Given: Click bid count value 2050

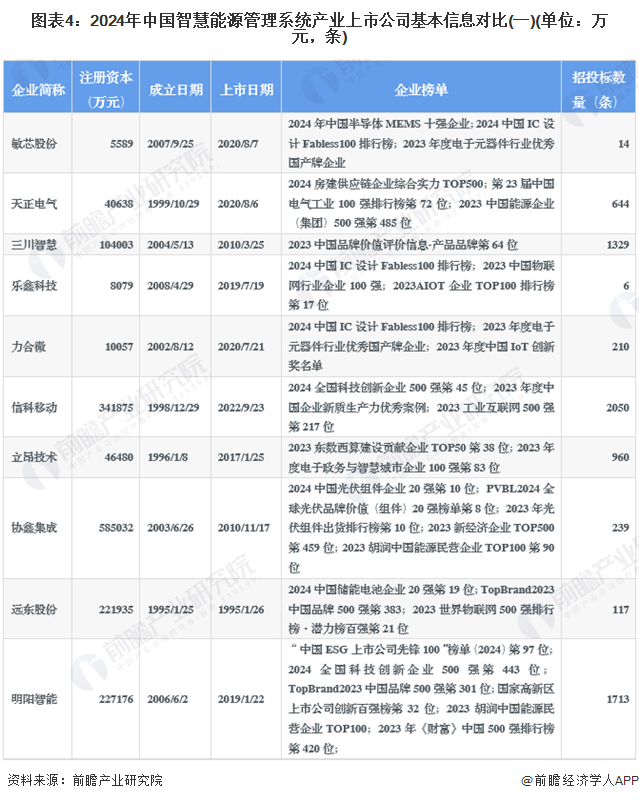Looking at the screenshot, I should pos(618,408).
